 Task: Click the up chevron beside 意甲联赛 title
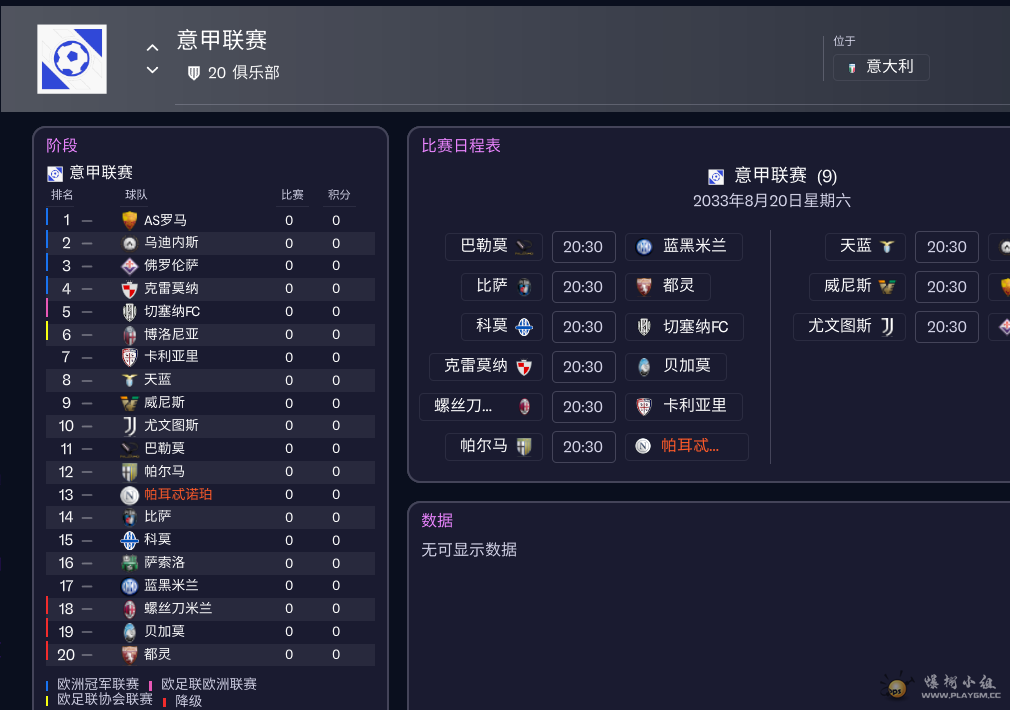[x=152, y=47]
